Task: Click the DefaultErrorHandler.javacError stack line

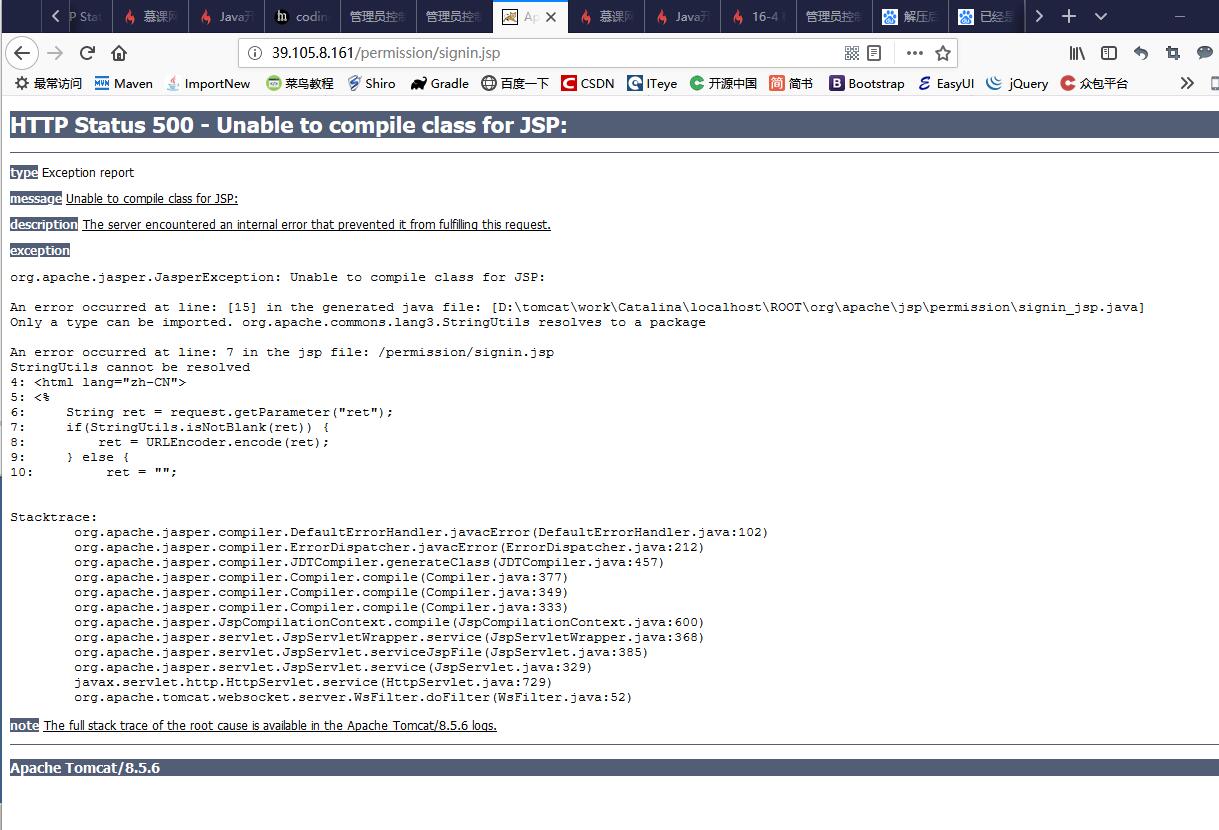Action: 421,532
